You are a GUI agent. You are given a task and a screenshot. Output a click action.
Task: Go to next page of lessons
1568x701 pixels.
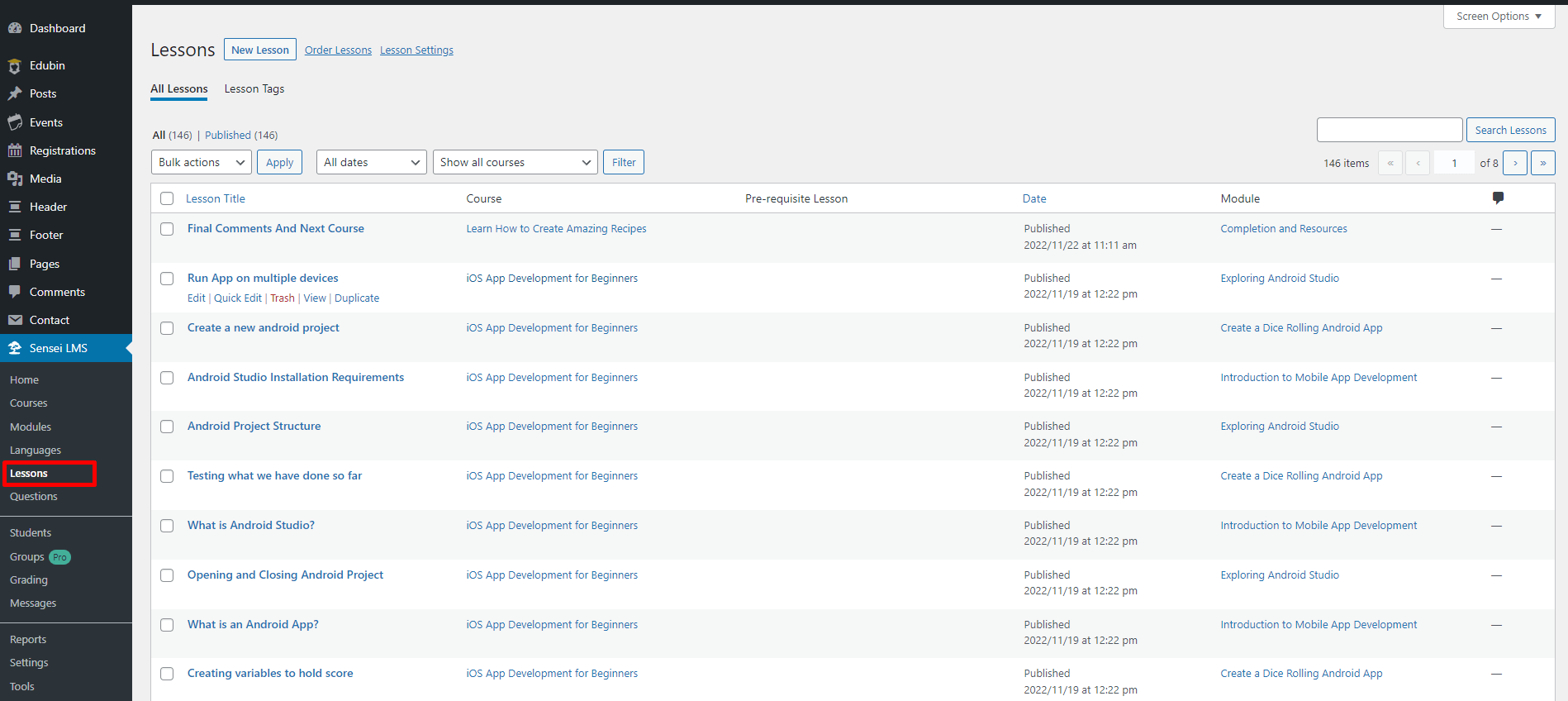(1514, 163)
